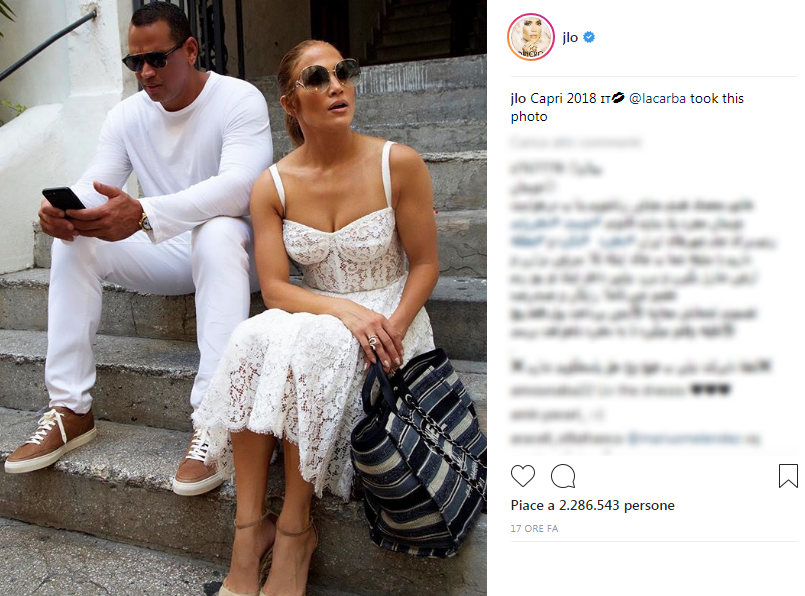Save the post with the bookmark icon
Image resolution: width=805 pixels, height=596 pixels.
788,475
